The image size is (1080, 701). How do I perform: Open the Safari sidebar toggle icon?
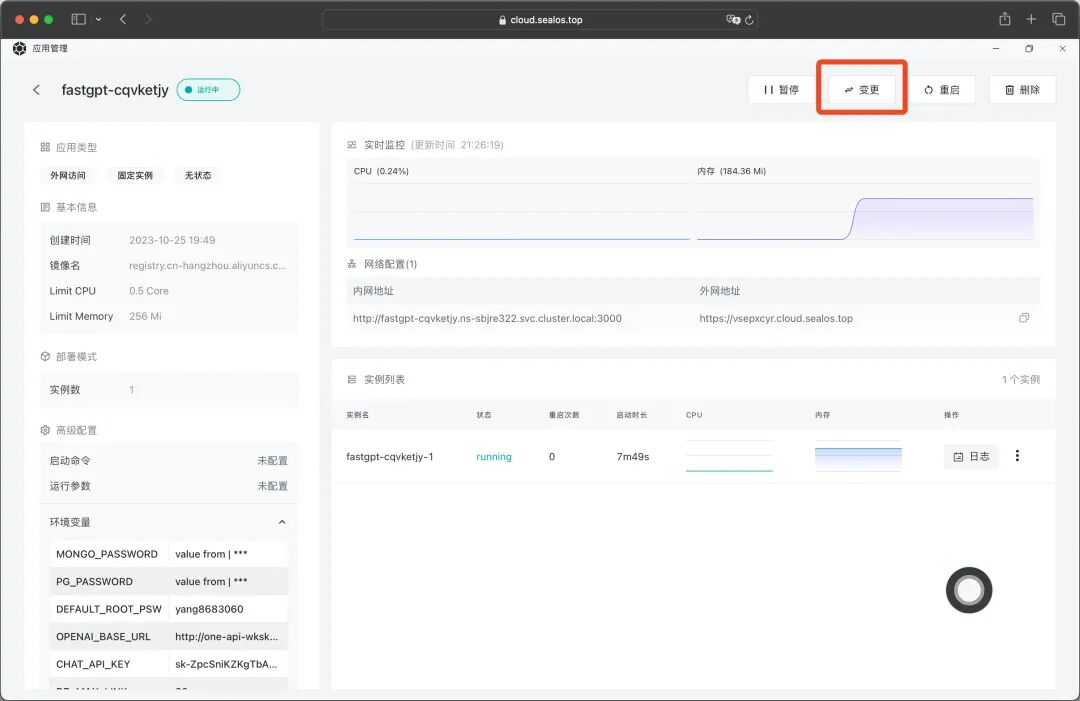tap(79, 19)
